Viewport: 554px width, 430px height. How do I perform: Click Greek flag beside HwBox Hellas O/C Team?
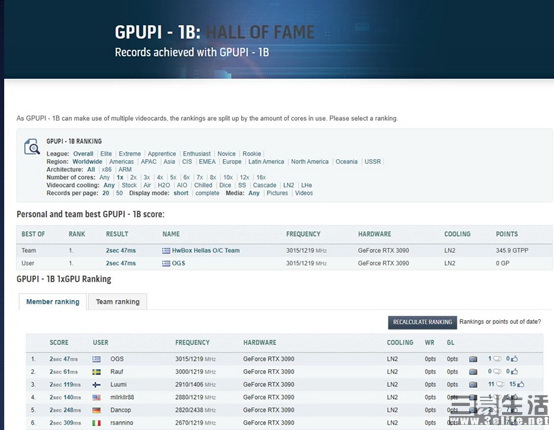pos(166,251)
